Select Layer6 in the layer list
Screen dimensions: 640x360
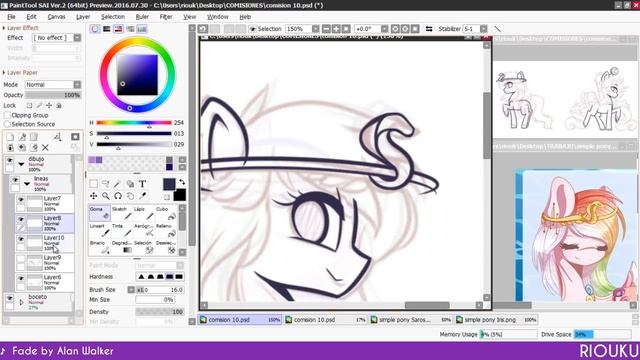(45, 282)
